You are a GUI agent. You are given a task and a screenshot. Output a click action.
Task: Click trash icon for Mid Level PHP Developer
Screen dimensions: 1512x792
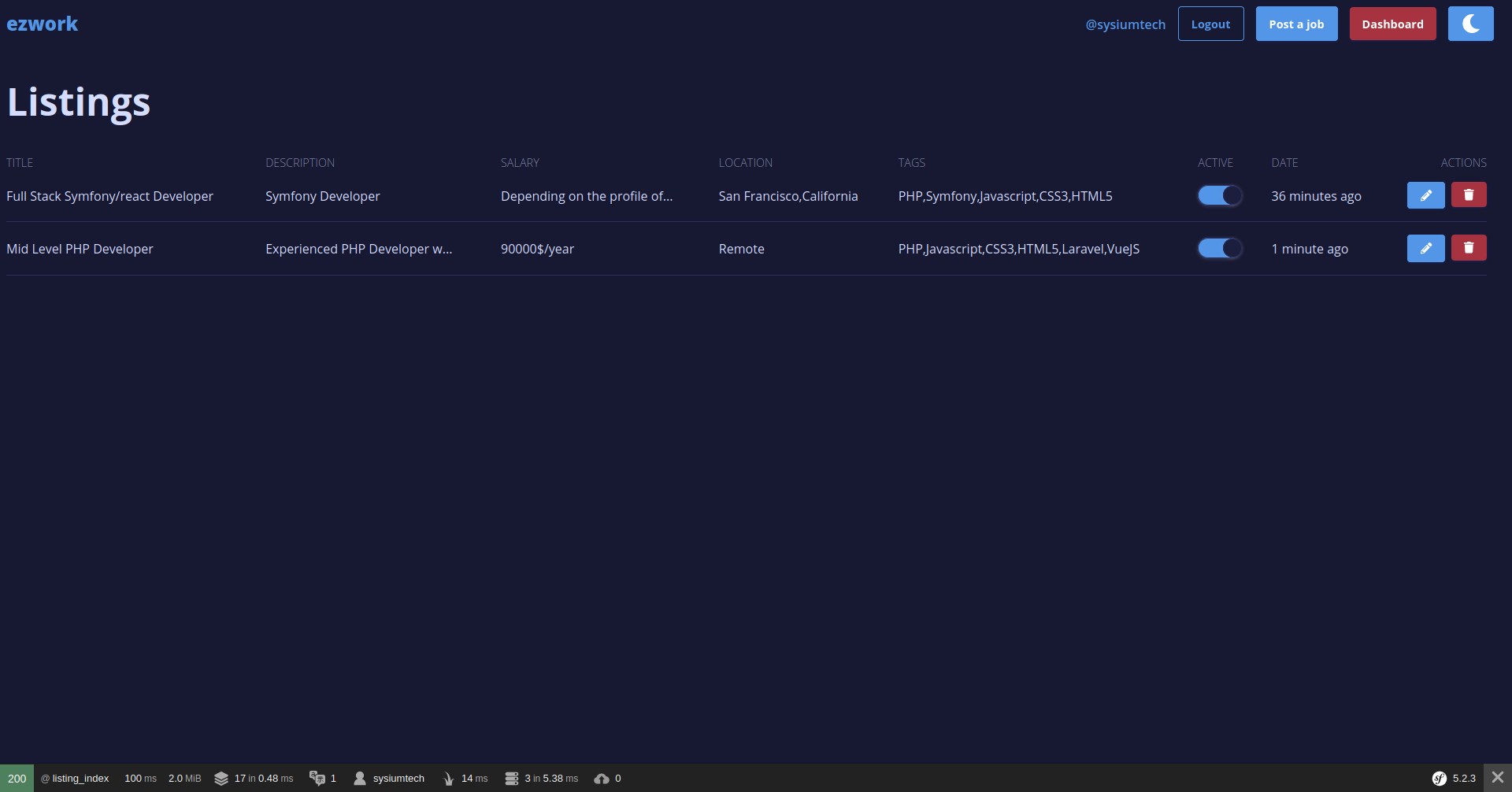click(x=1469, y=248)
